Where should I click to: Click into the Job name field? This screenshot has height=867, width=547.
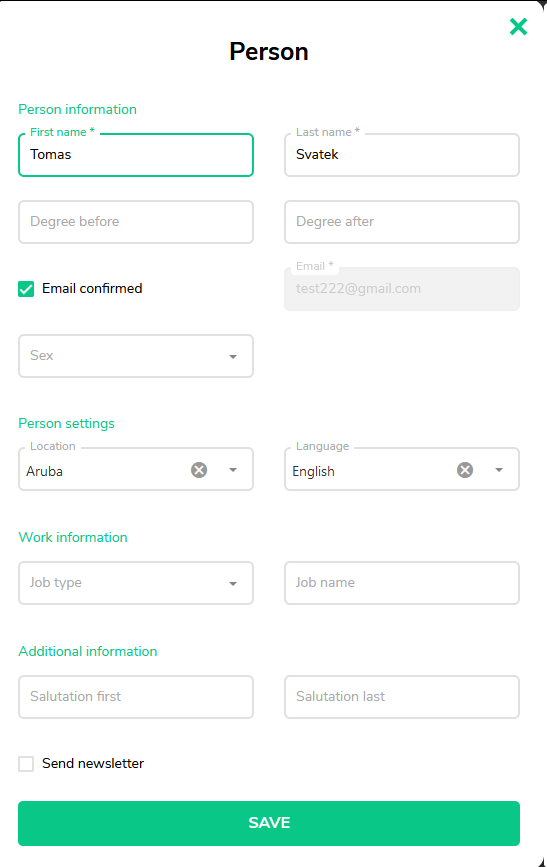click(402, 583)
